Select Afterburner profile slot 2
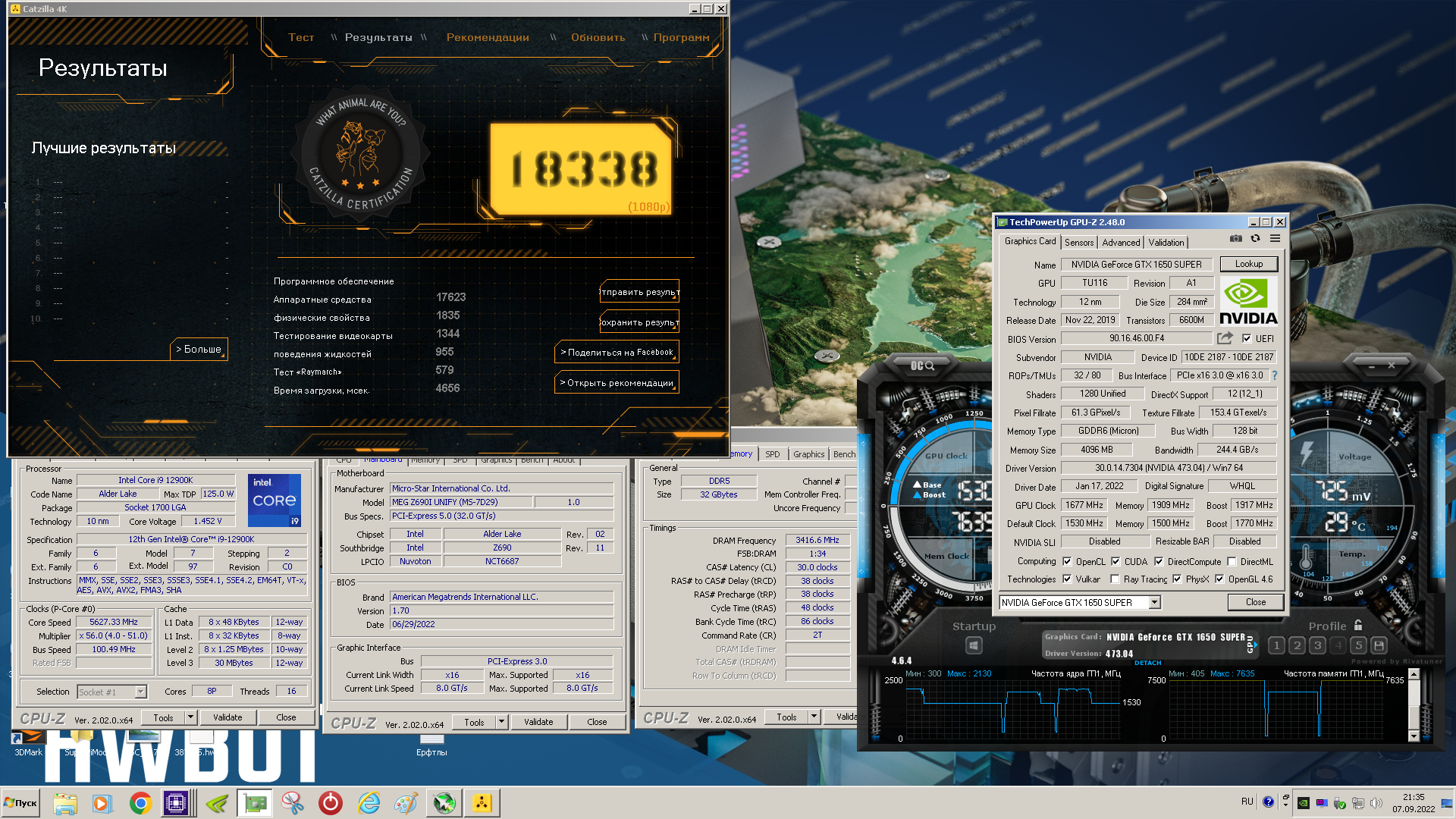 [1297, 645]
